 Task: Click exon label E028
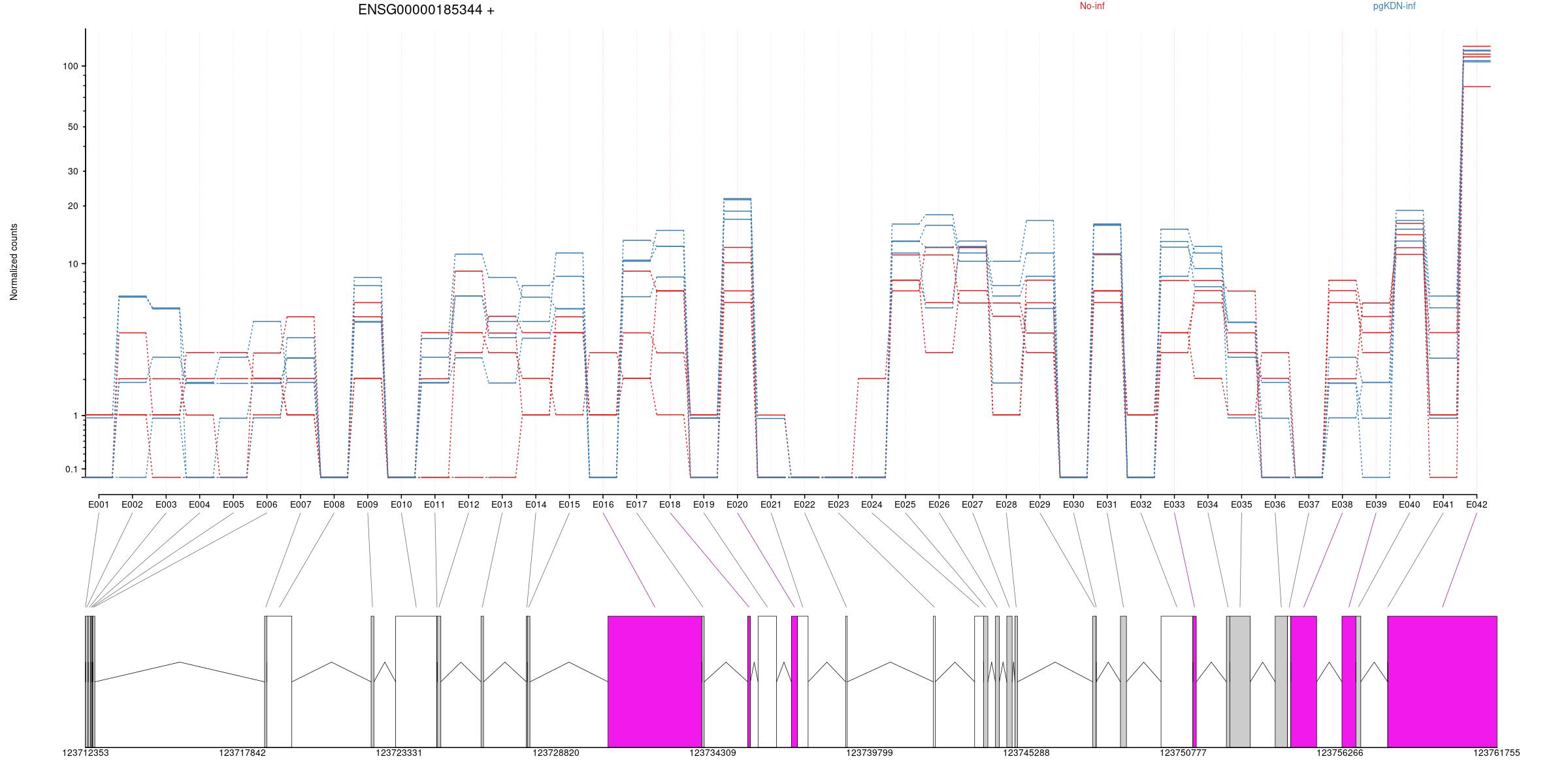click(1006, 504)
